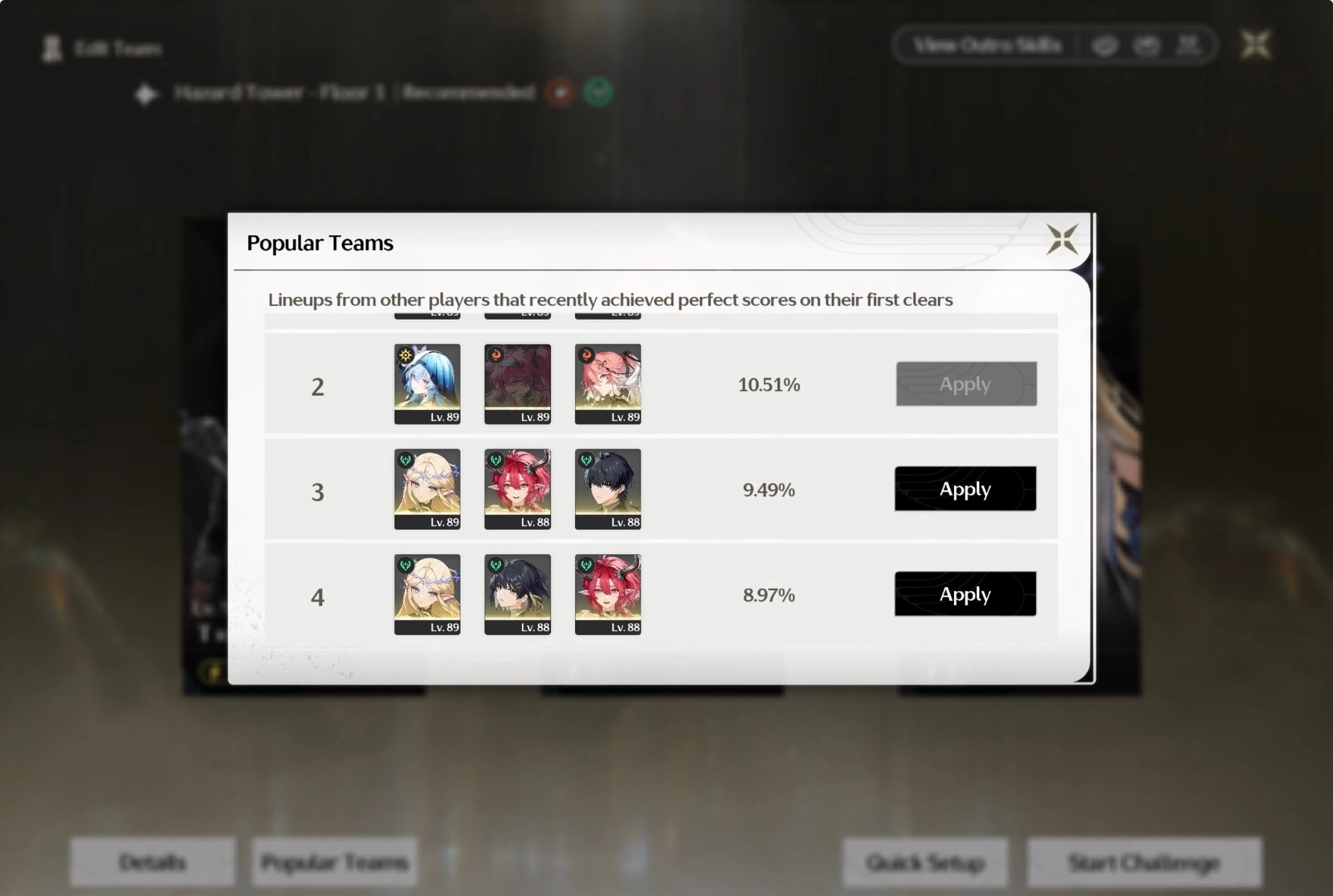Screen dimensions: 1333x896
Task: Select the red-haired horned character in rank 3
Action: 517,489
